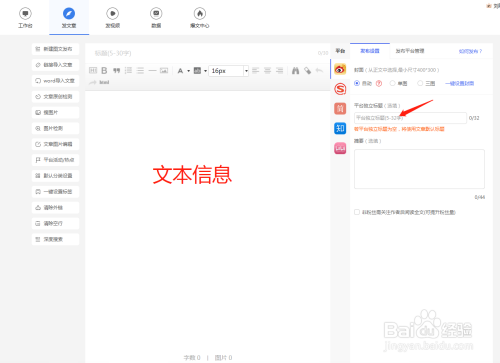Viewport: 500px width, 363px height.
Task: Click the 文章原创检测 sidebar button
Action: [56, 96]
